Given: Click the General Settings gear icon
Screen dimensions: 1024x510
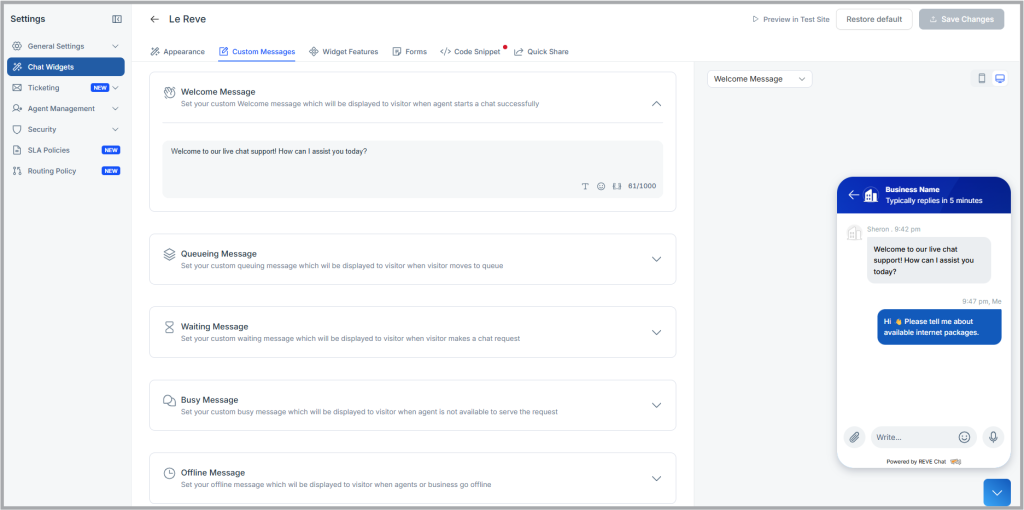Looking at the screenshot, I should pyautogui.click(x=17, y=46).
